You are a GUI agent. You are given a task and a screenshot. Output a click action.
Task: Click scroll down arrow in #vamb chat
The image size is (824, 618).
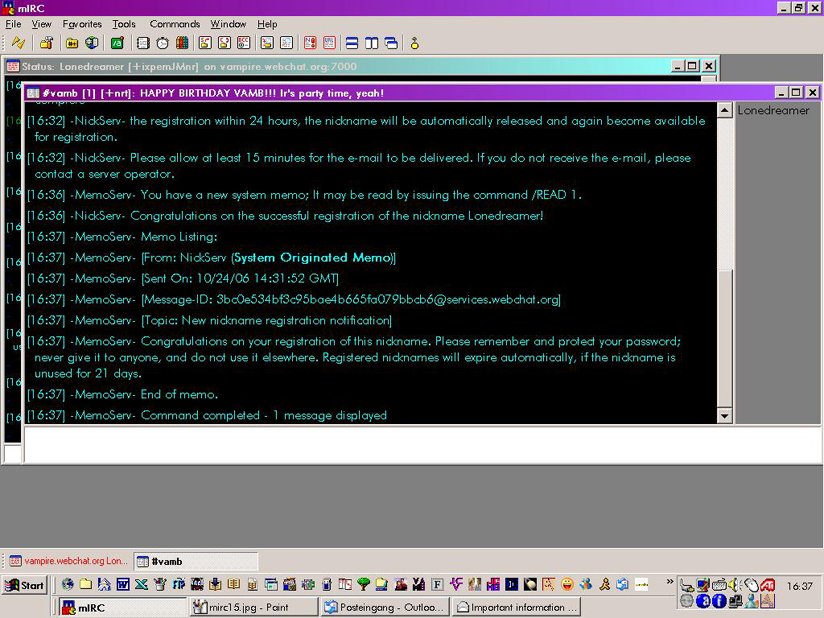click(725, 416)
